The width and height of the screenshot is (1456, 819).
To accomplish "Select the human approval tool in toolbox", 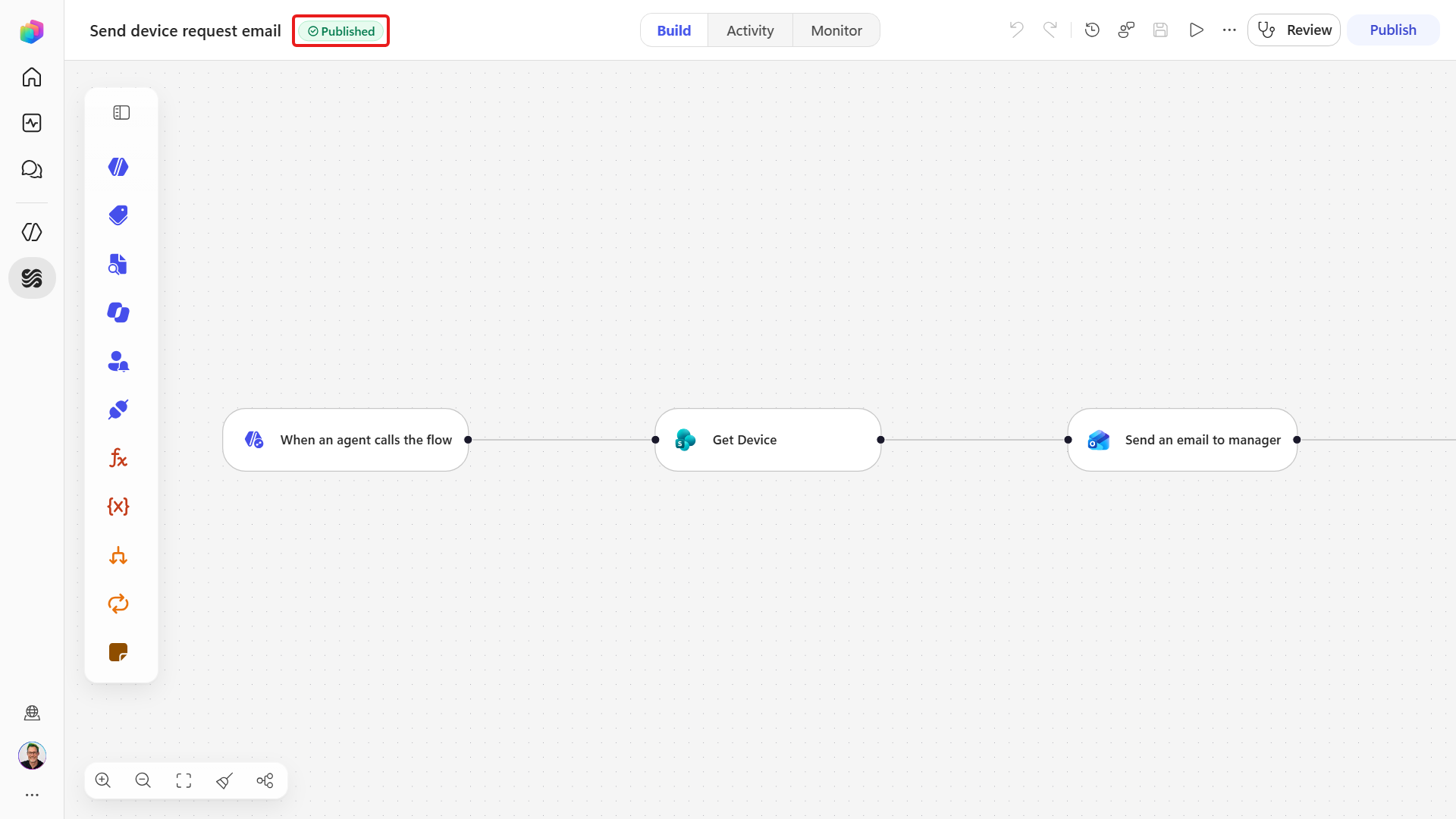I will point(118,361).
